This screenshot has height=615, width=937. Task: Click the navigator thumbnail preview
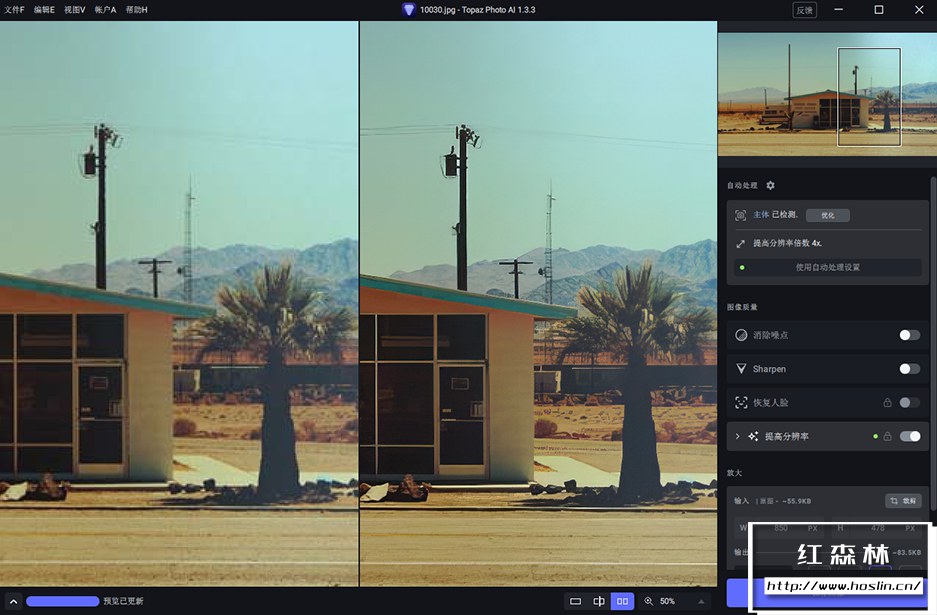coord(827,94)
